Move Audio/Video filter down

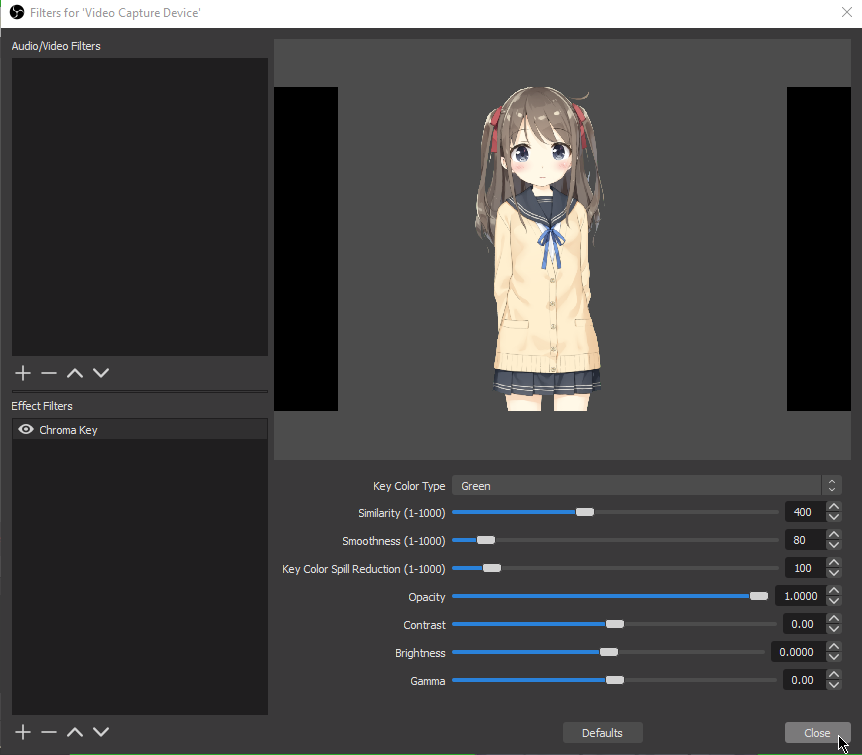click(x=100, y=373)
